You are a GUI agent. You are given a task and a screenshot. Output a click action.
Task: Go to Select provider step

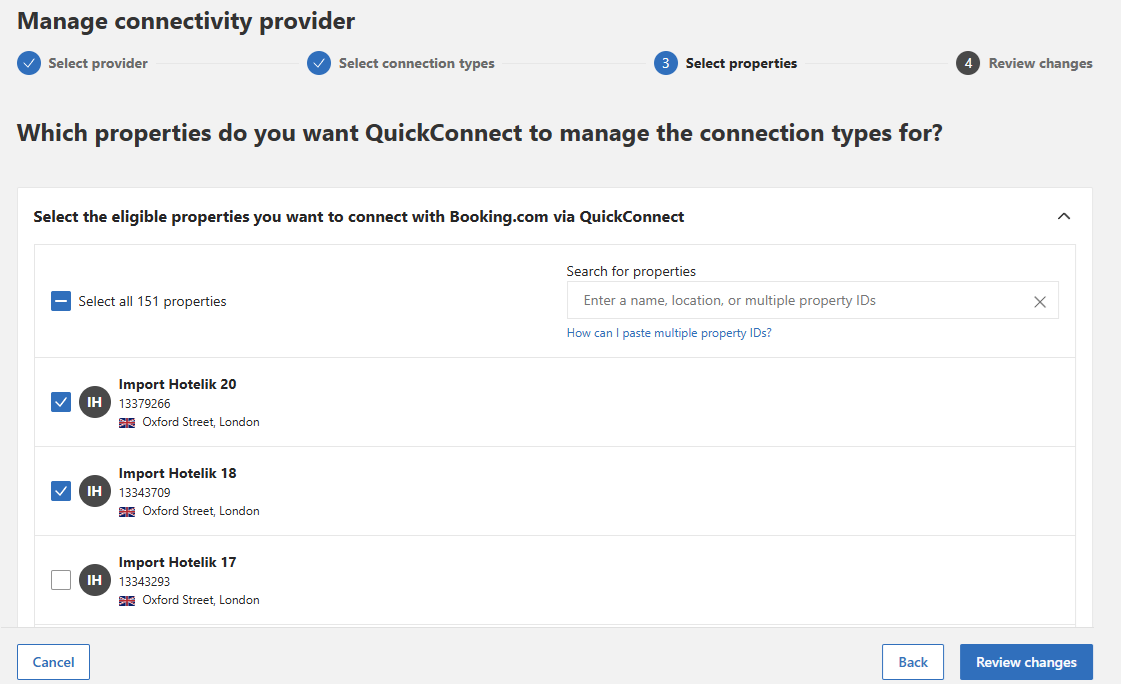click(x=97, y=63)
